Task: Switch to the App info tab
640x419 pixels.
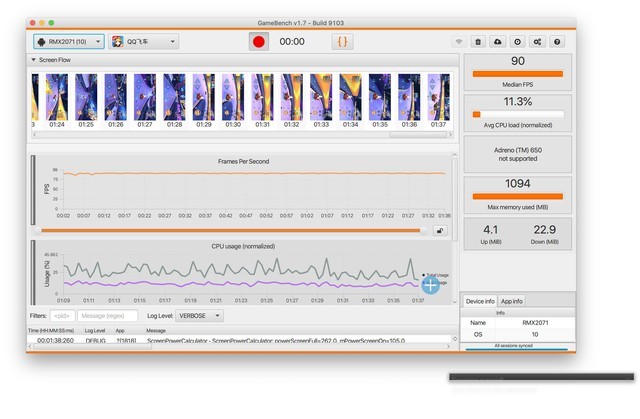Action: (x=511, y=301)
